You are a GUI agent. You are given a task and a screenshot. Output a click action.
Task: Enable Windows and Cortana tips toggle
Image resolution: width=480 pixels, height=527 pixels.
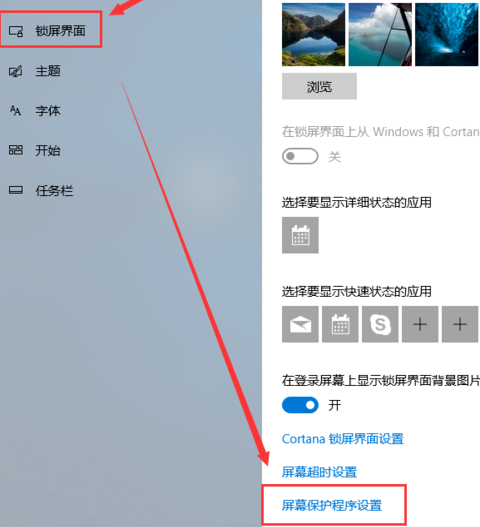pos(300,156)
